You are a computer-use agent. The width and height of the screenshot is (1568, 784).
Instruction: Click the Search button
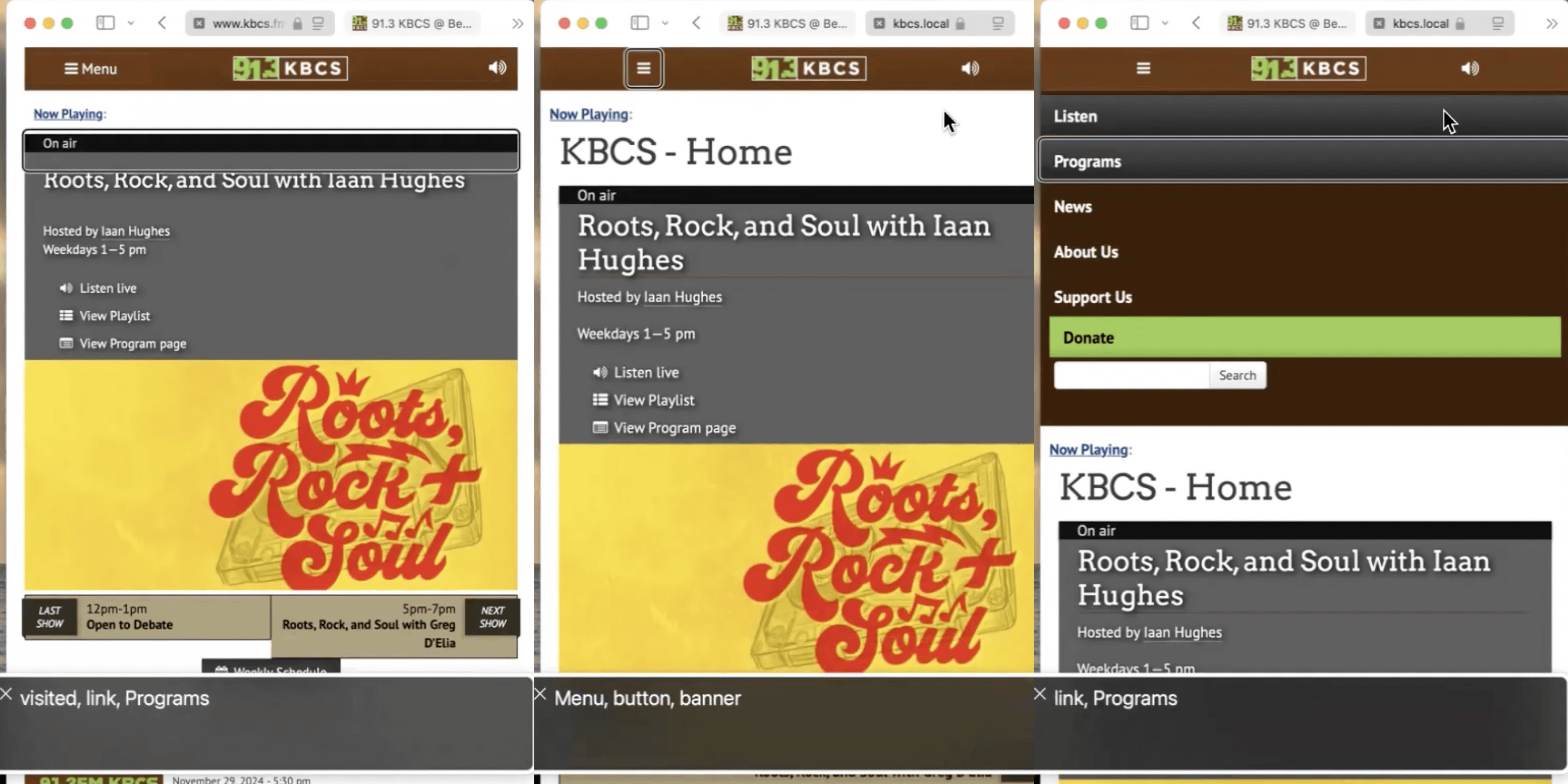pyautogui.click(x=1237, y=374)
